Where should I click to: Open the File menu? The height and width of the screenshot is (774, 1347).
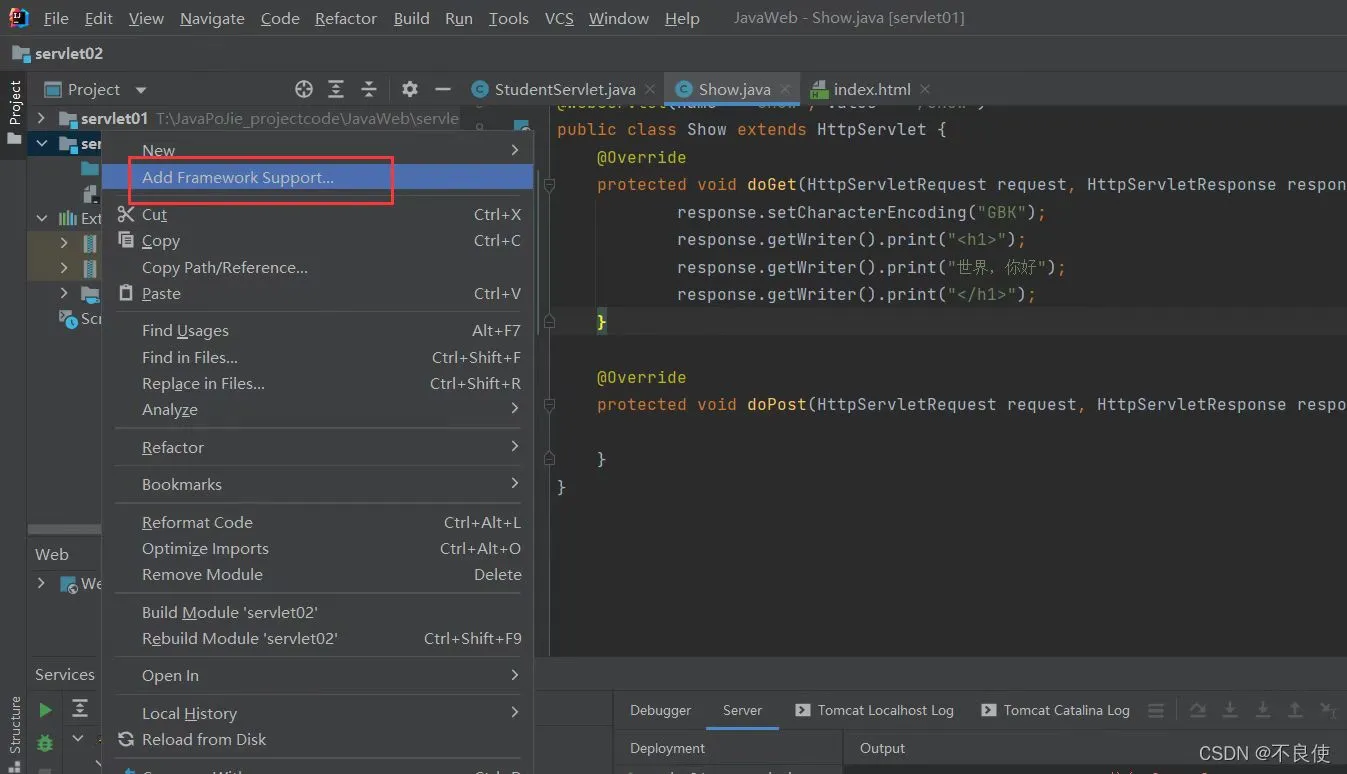(56, 19)
